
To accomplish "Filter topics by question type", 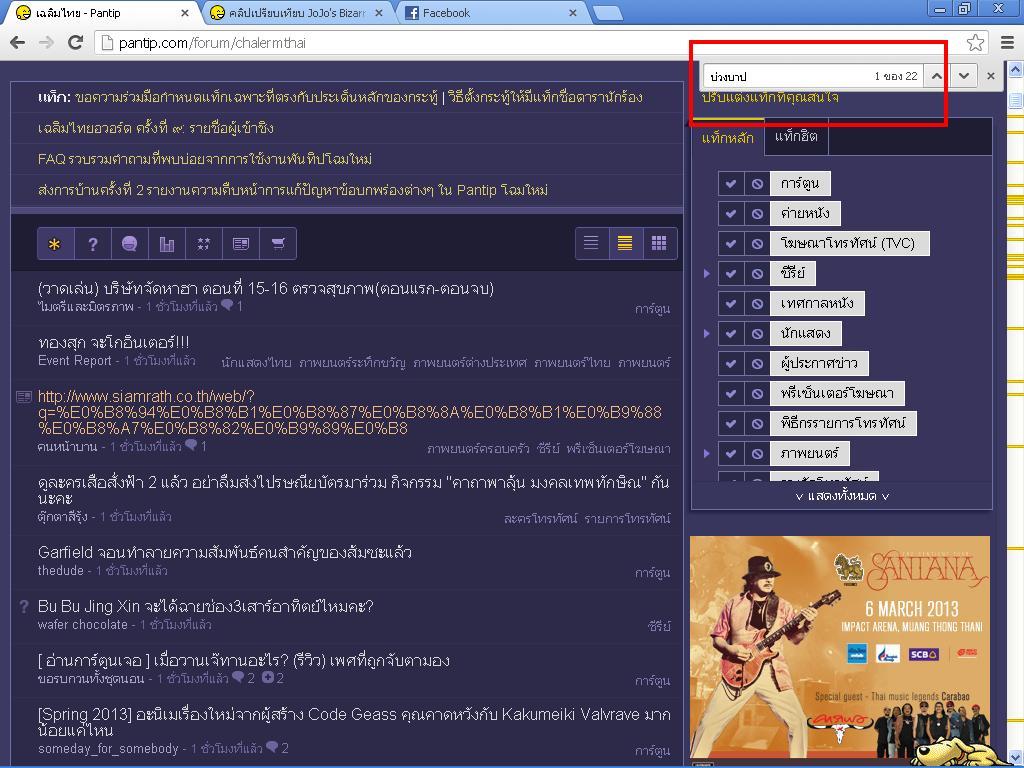I will pos(93,244).
